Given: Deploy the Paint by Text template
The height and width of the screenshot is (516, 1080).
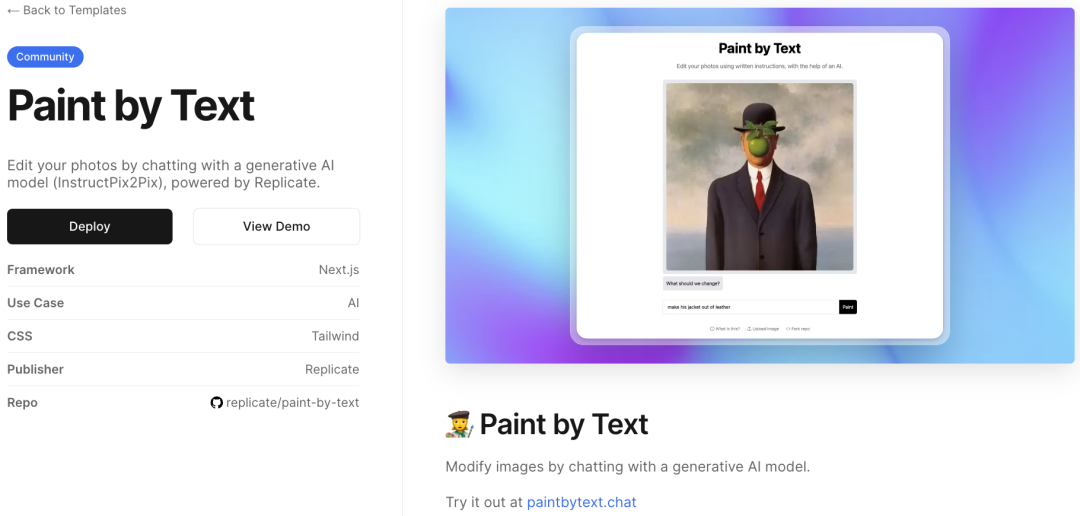Looking at the screenshot, I should point(90,227).
